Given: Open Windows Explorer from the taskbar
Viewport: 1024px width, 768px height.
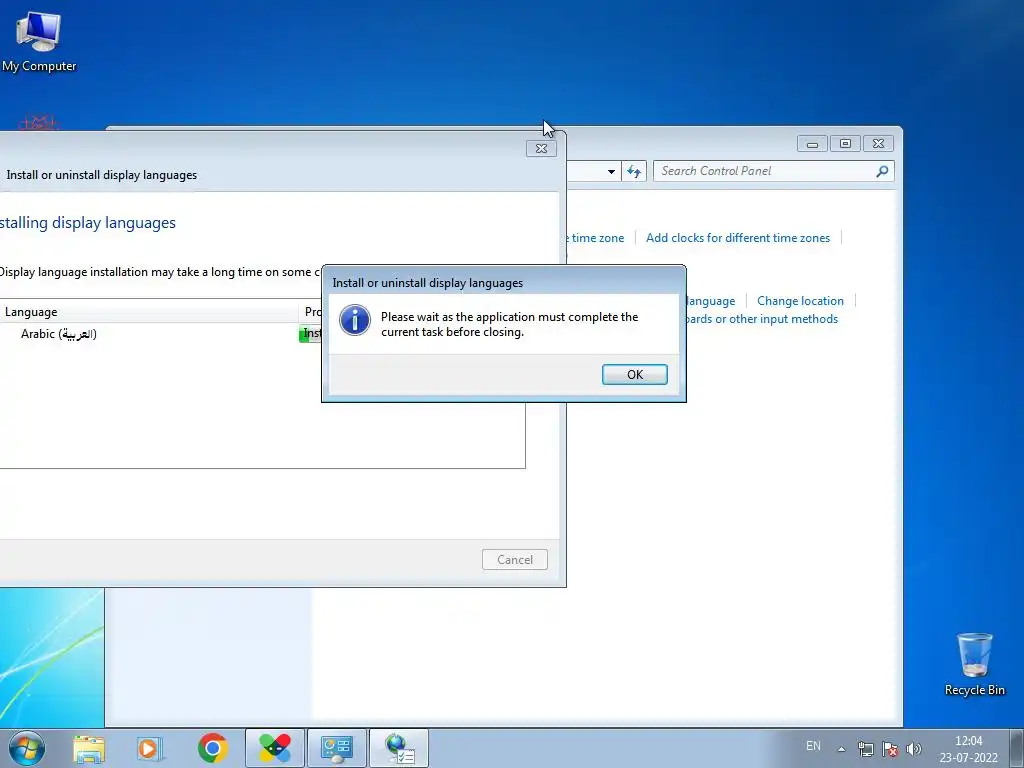Looking at the screenshot, I should (x=89, y=748).
